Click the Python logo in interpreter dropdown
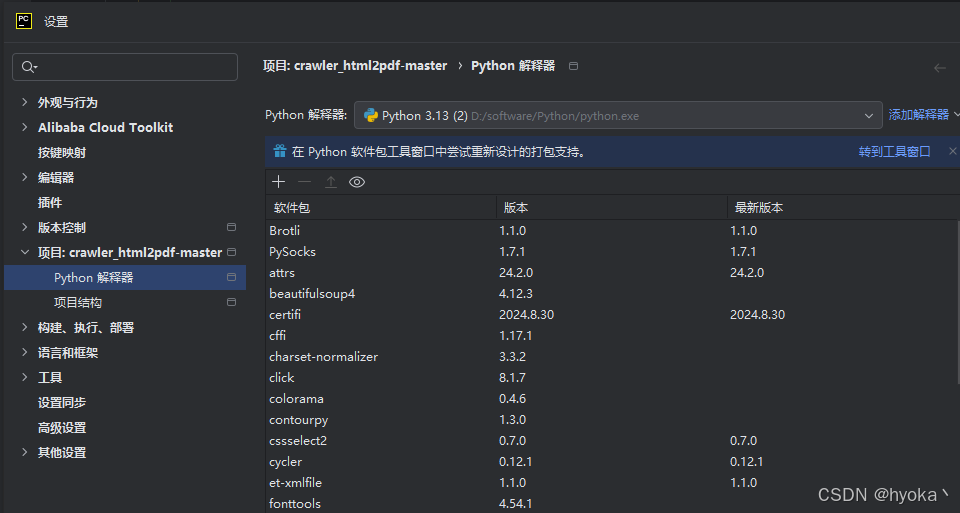 click(x=370, y=115)
